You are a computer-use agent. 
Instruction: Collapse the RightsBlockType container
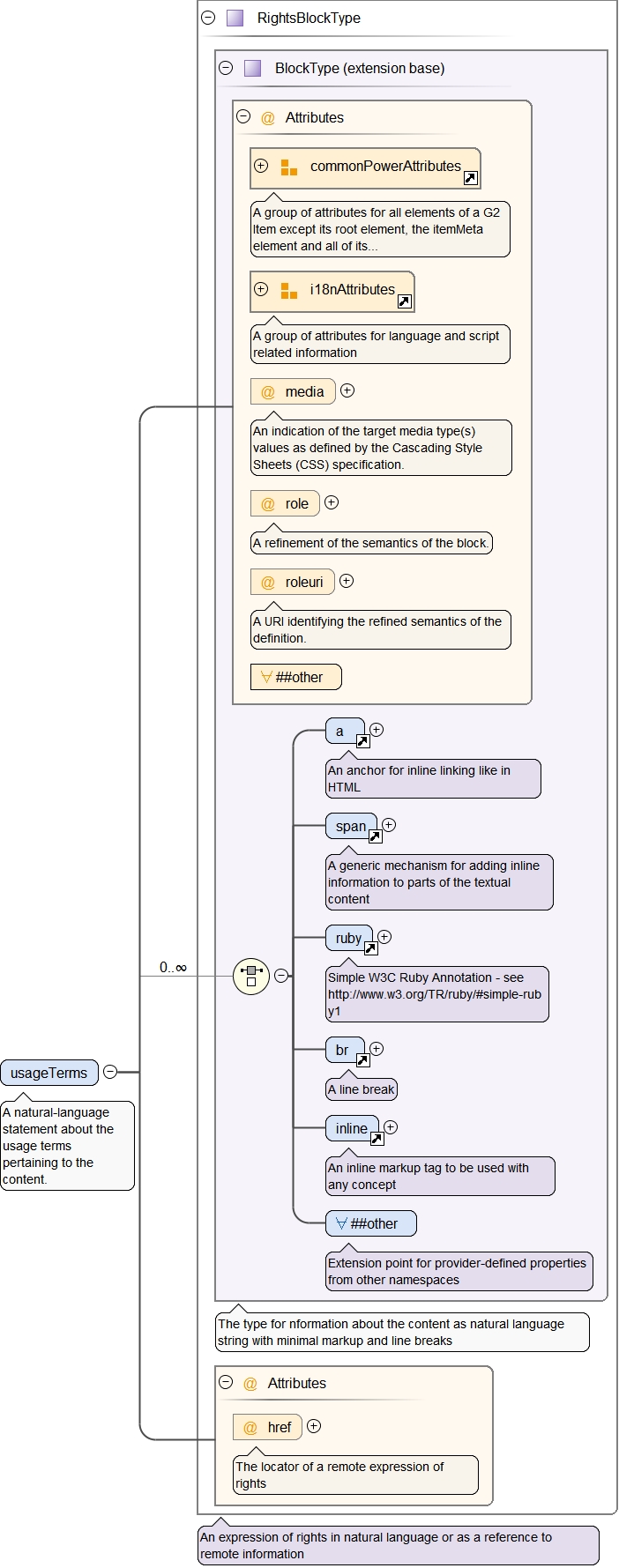coord(209,18)
